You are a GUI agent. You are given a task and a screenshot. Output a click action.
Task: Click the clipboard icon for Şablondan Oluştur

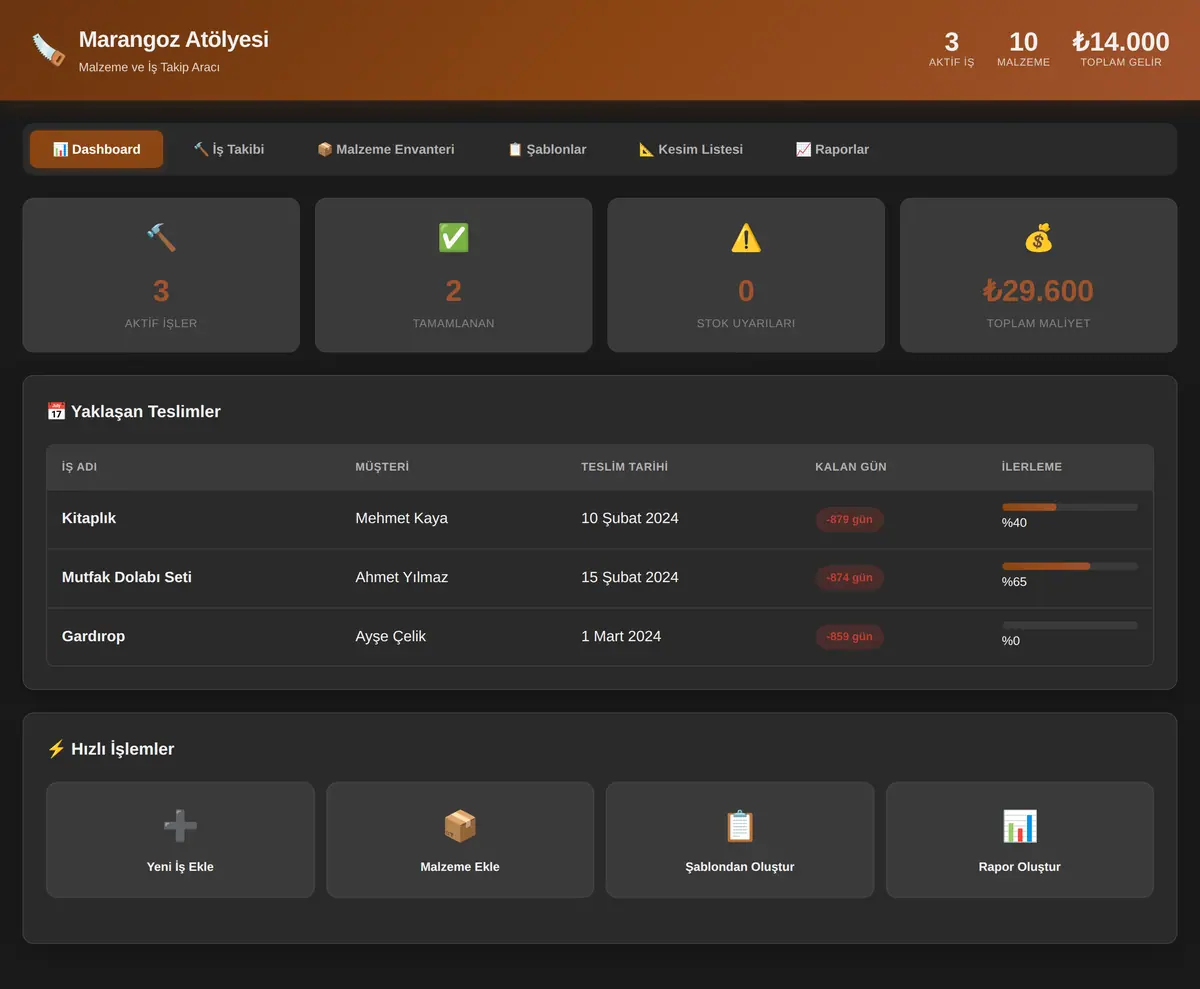tap(740, 826)
